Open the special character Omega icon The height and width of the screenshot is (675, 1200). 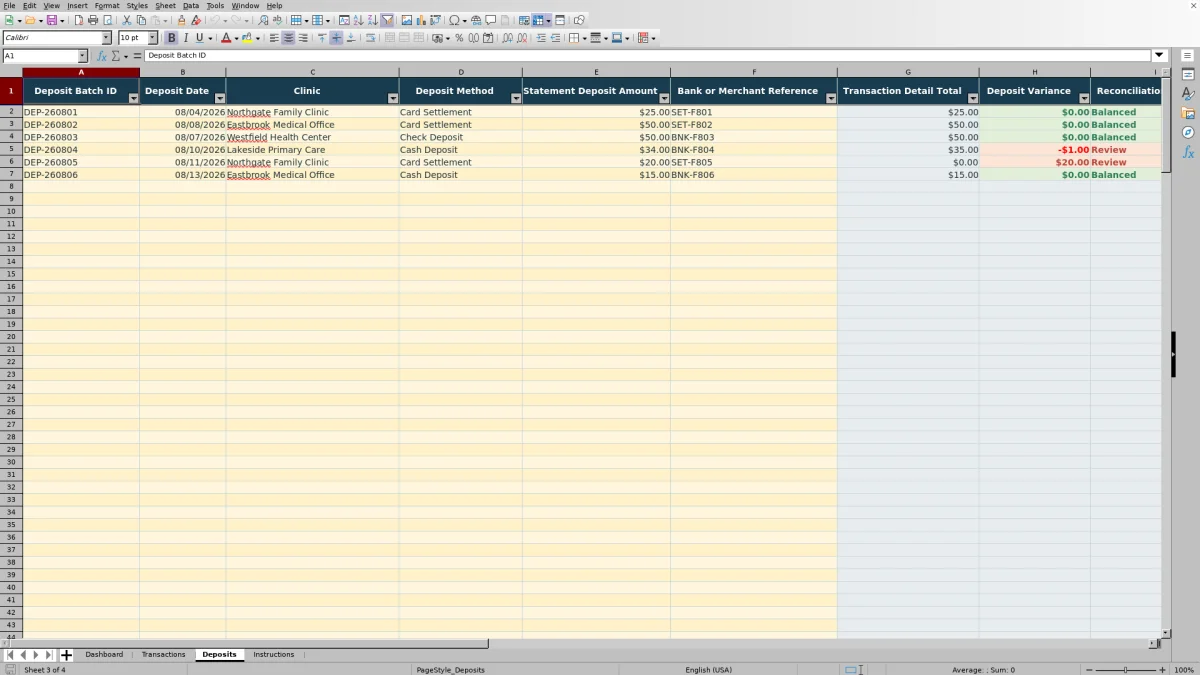[455, 20]
